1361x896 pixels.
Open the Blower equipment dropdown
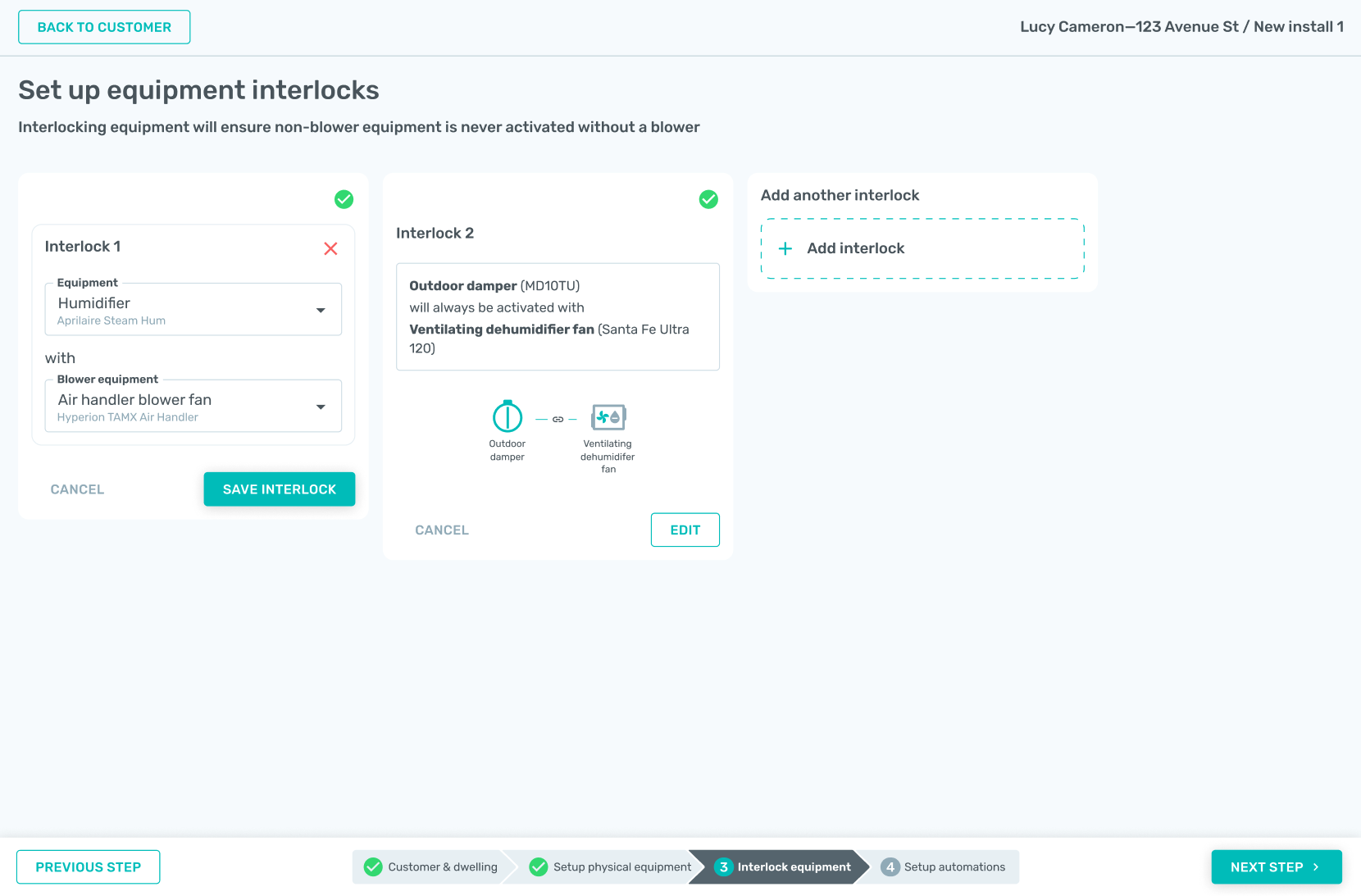click(x=193, y=406)
